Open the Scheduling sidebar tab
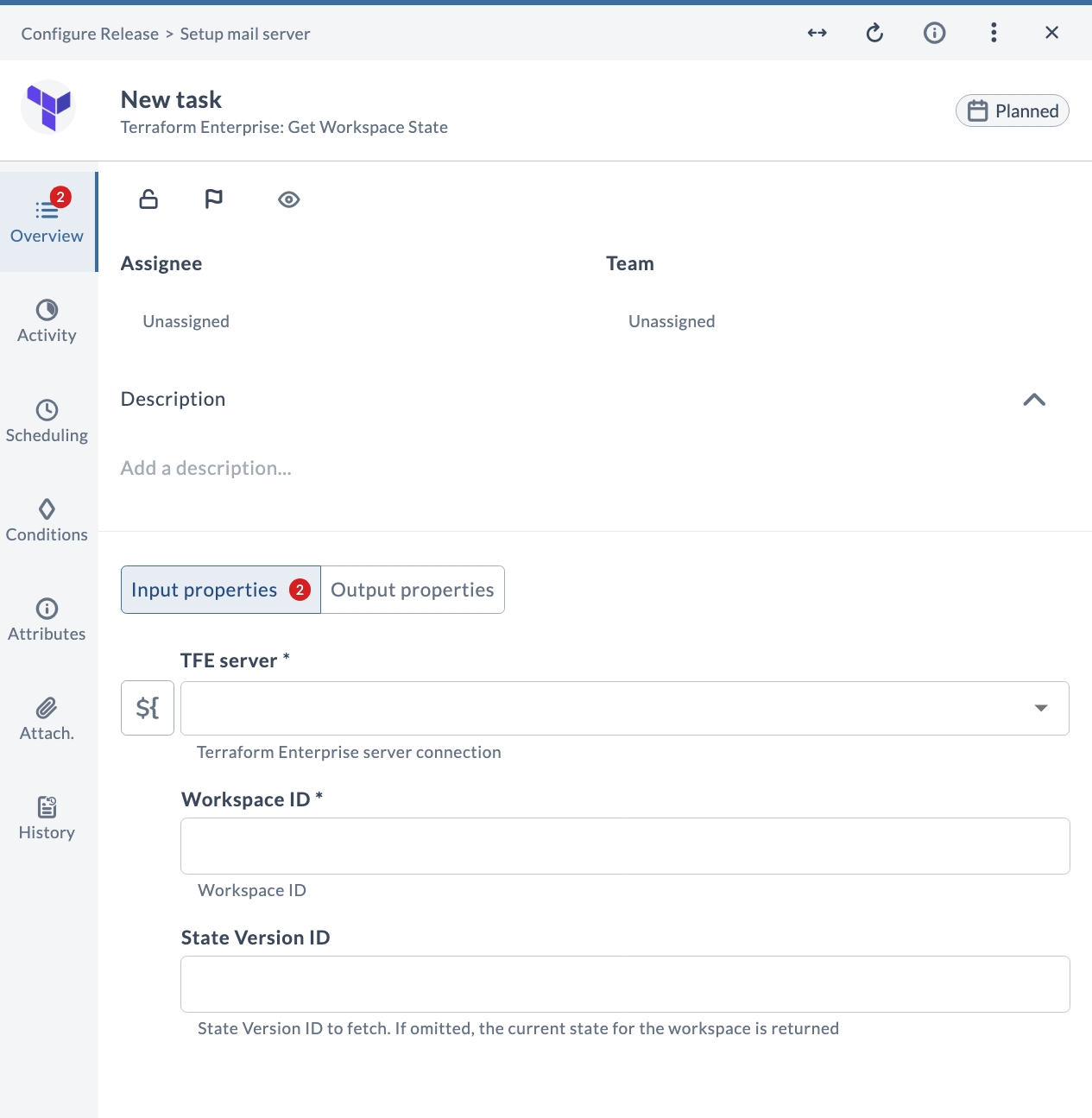Screen dimensions: 1092x1118 coord(47,421)
